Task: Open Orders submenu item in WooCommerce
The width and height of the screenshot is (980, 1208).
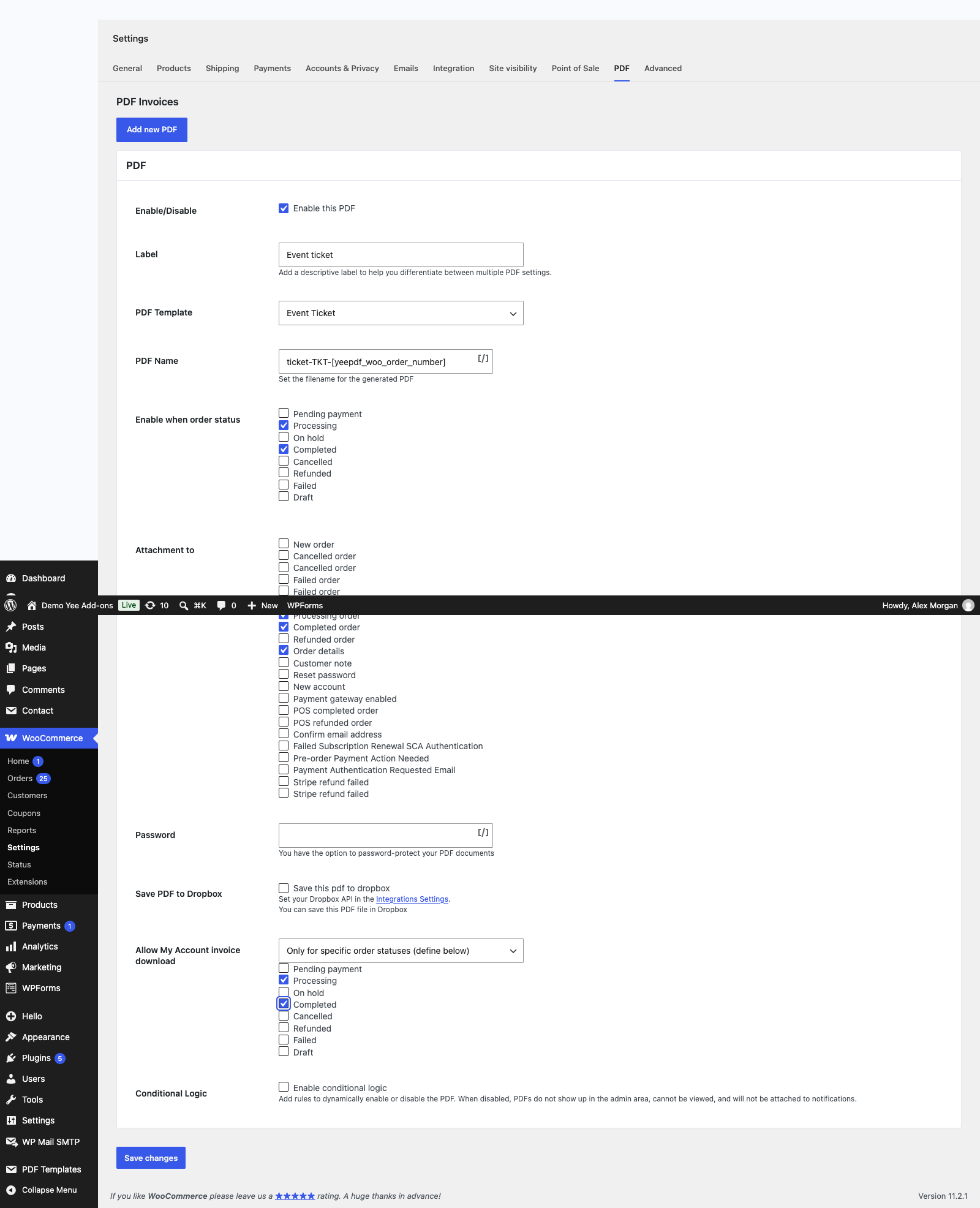Action: (20, 779)
